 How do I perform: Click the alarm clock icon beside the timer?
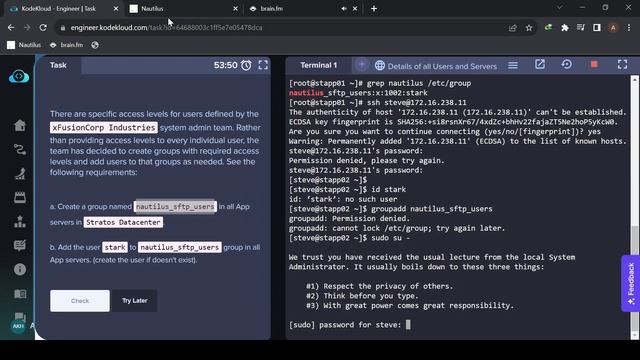tap(246, 65)
